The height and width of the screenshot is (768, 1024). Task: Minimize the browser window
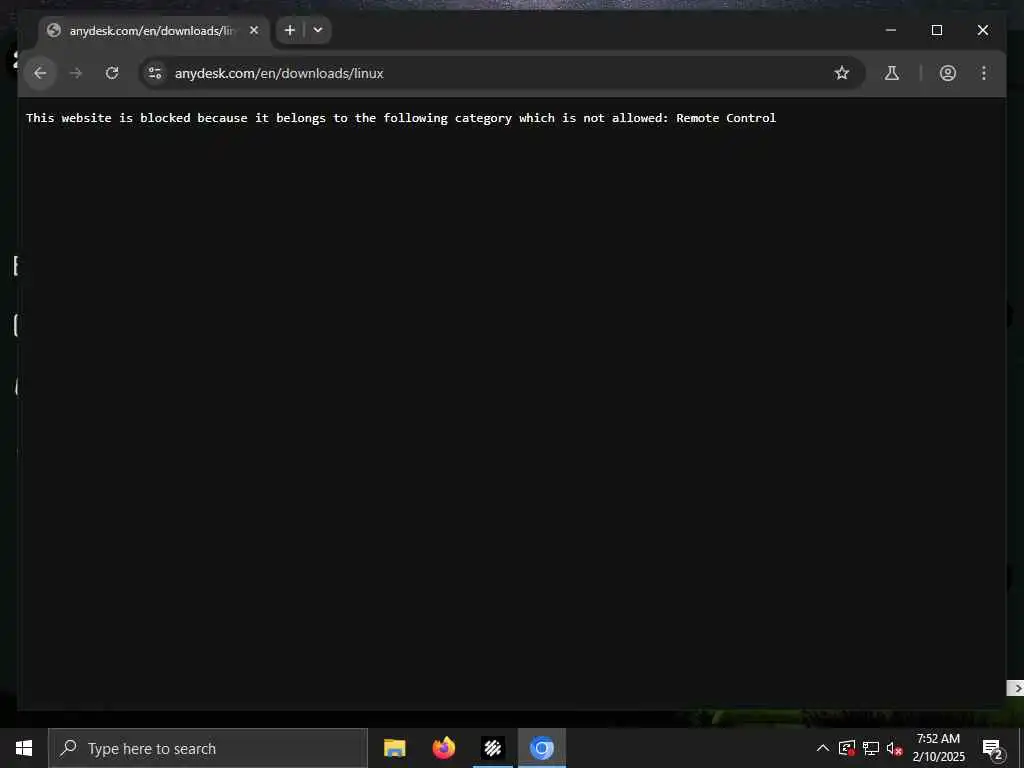[891, 30]
